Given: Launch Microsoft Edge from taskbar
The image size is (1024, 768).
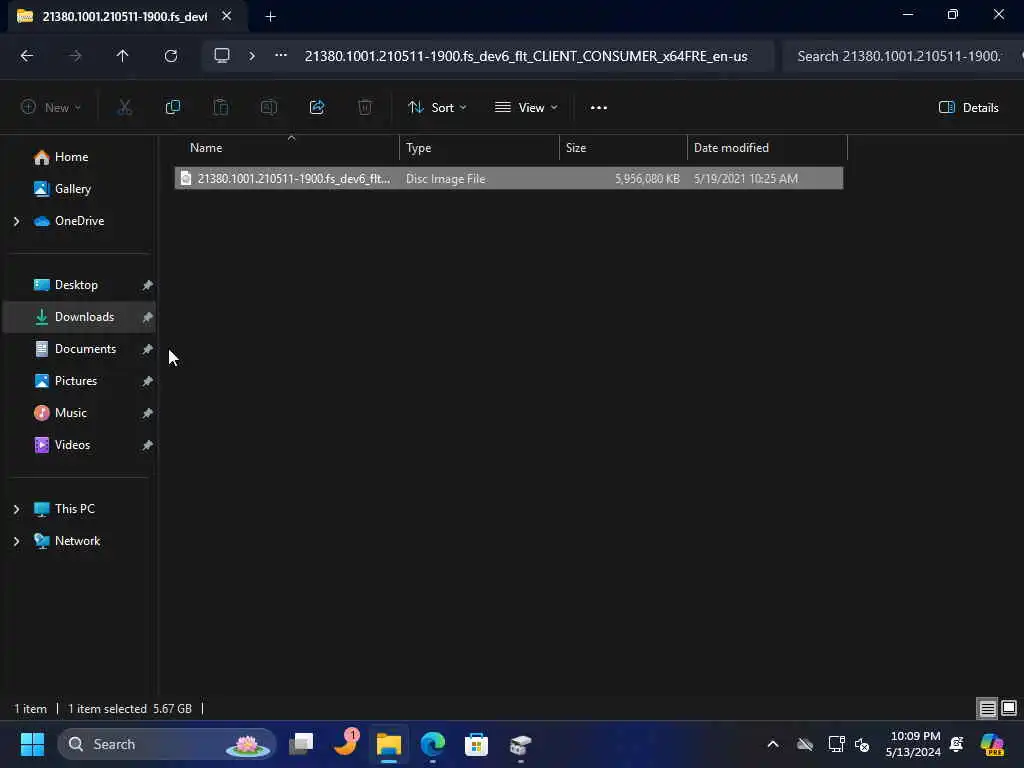Looking at the screenshot, I should tap(432, 744).
